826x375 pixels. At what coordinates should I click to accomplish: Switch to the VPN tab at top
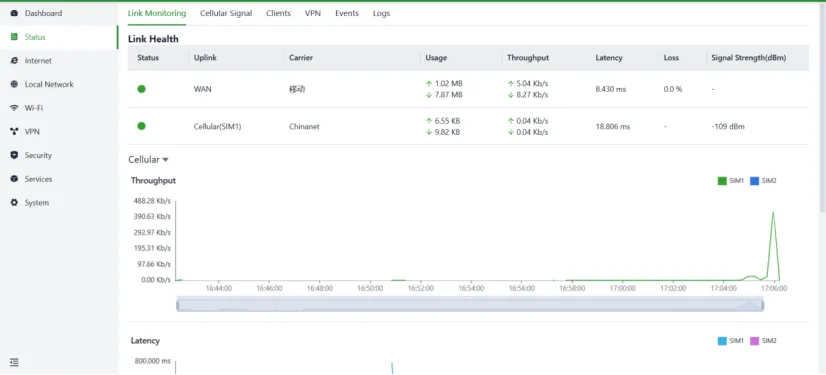click(x=312, y=13)
